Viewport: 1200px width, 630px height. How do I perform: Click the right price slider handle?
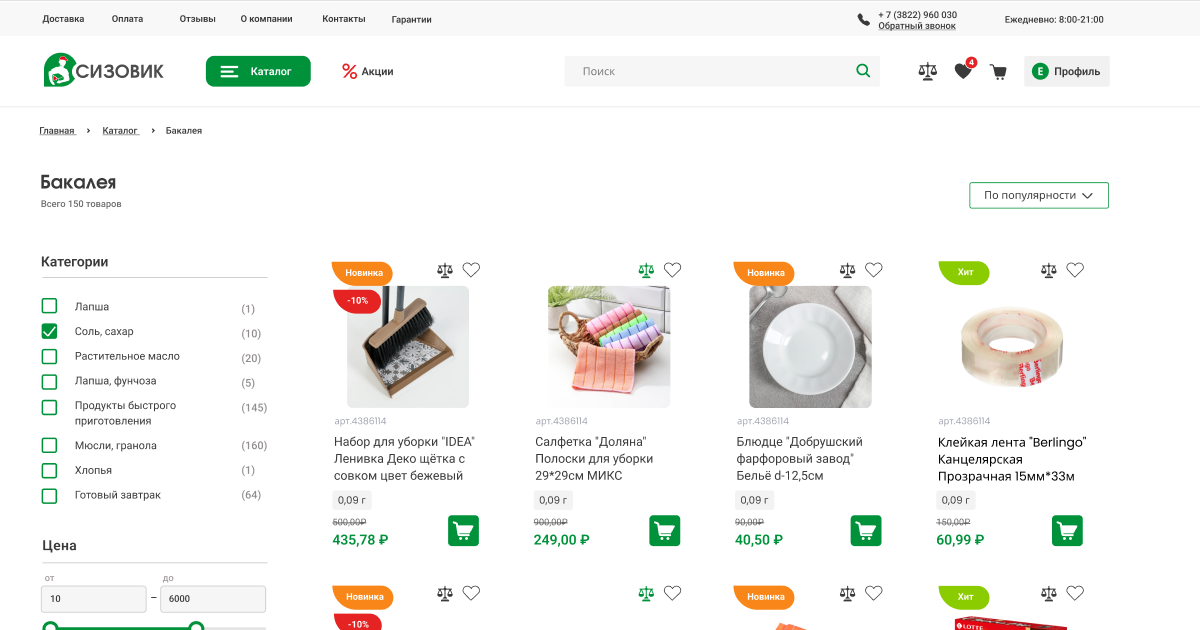[196, 627]
